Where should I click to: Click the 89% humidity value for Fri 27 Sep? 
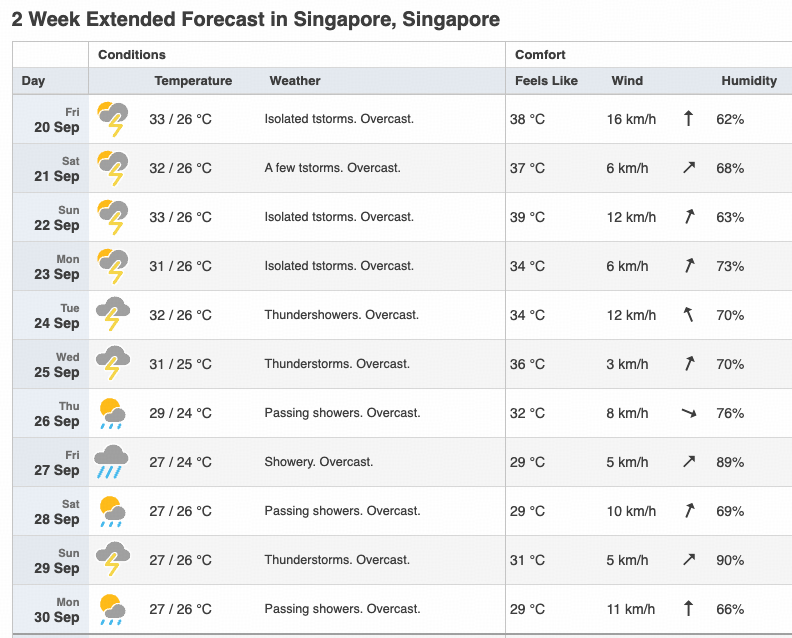[x=730, y=462]
